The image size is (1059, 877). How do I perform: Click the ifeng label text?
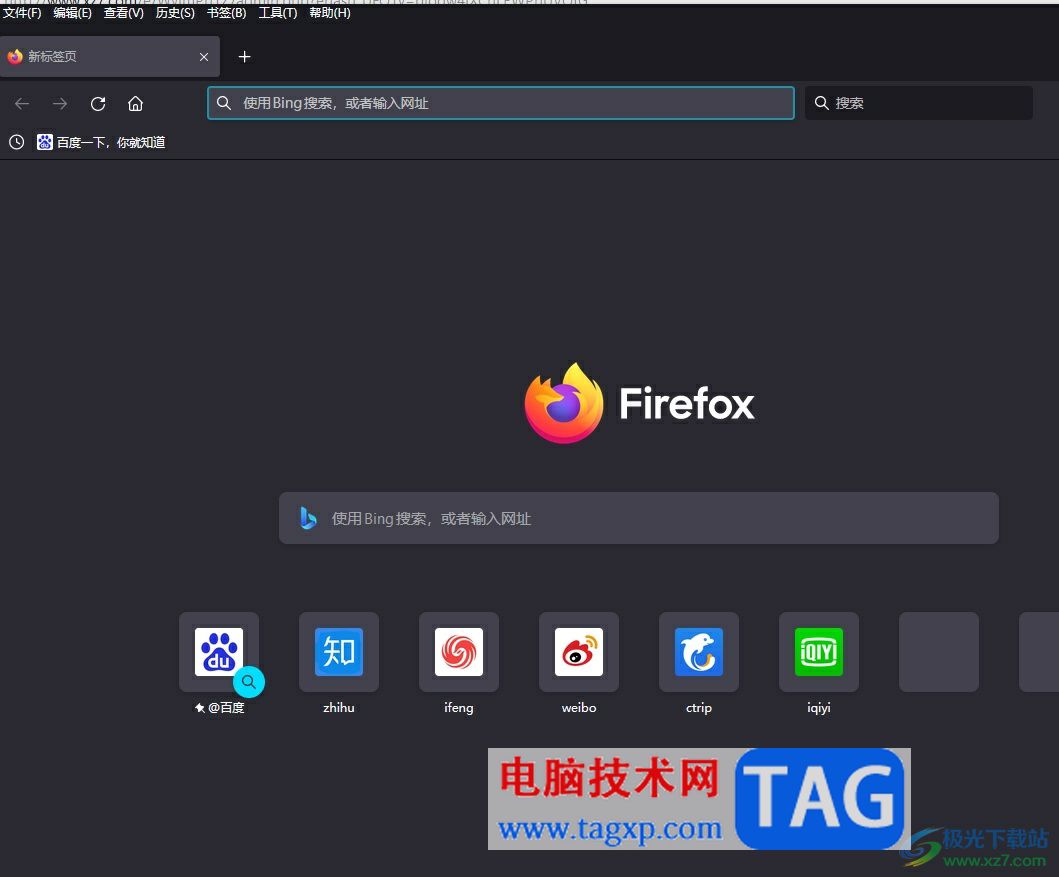point(459,708)
